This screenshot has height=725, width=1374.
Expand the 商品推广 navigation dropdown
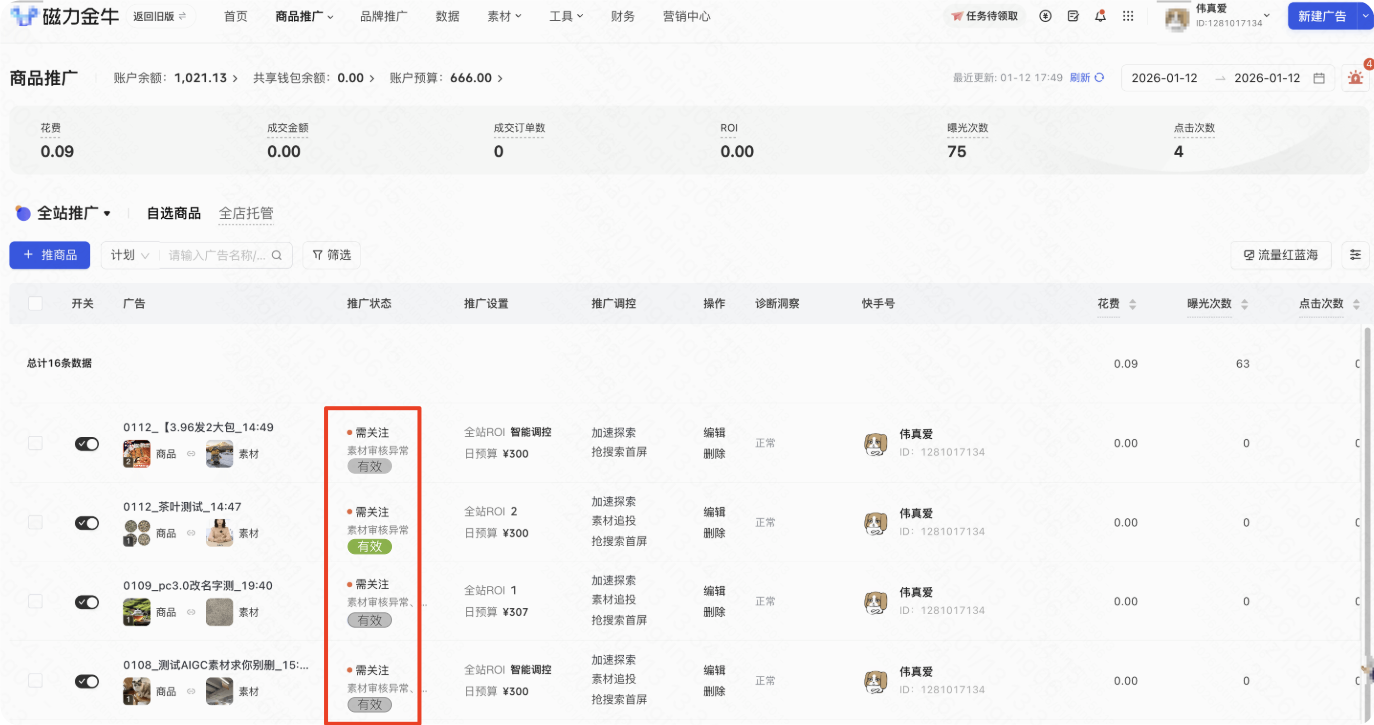pyautogui.click(x=305, y=16)
